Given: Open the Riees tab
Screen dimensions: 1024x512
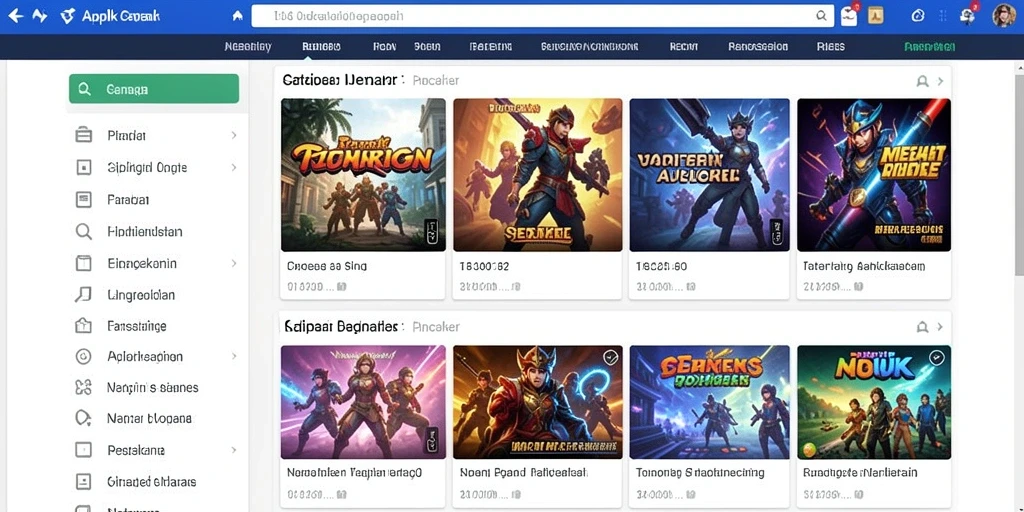Looking at the screenshot, I should coord(830,46).
